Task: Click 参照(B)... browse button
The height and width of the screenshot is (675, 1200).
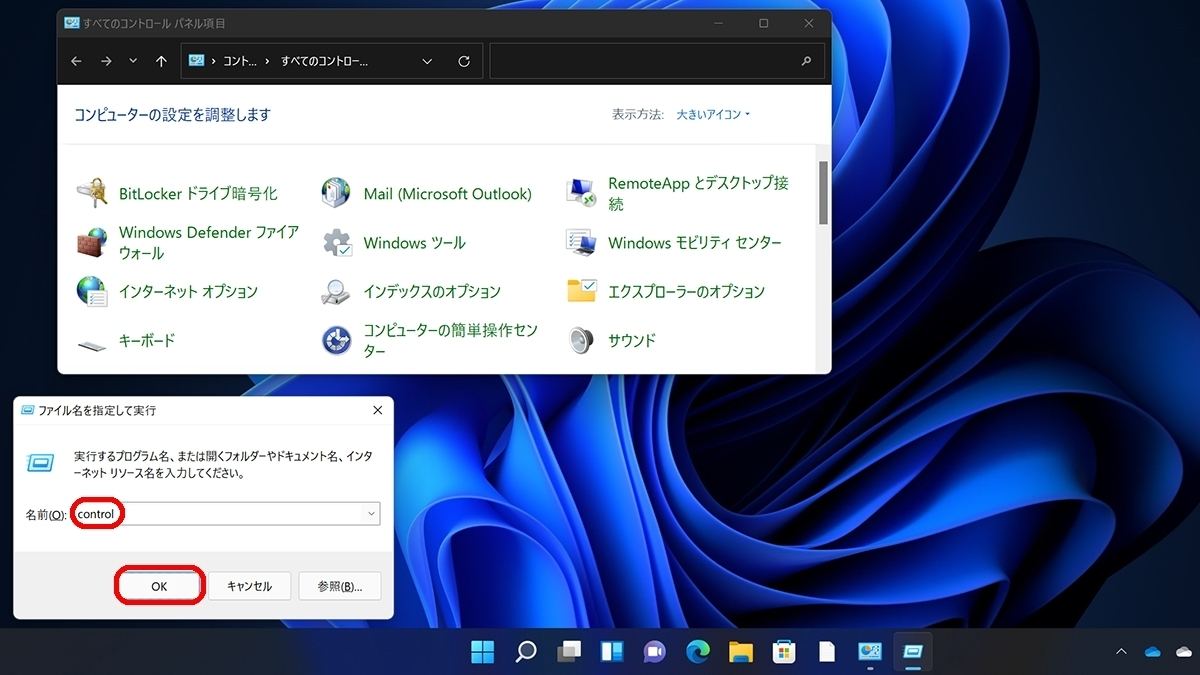Action: pyautogui.click(x=339, y=586)
